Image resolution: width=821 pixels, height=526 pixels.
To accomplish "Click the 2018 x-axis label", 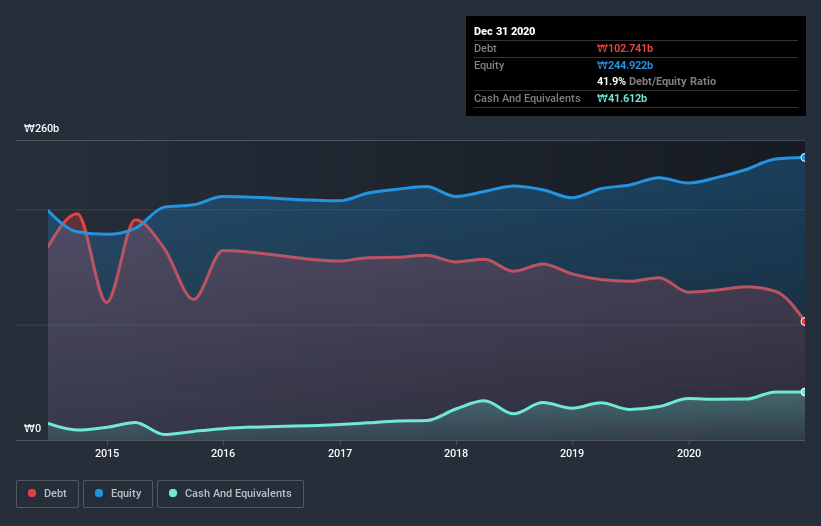I will [x=456, y=453].
